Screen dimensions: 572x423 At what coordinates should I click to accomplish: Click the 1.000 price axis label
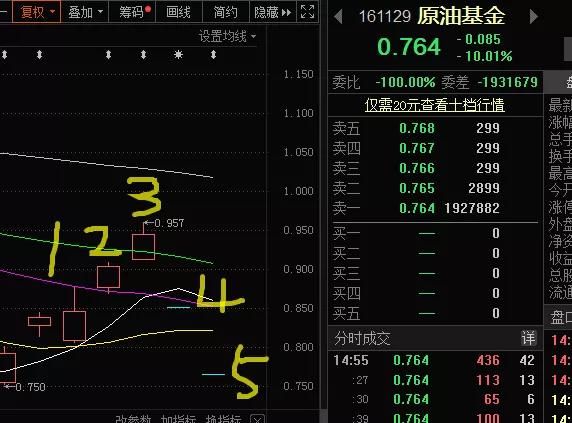pyautogui.click(x=298, y=191)
